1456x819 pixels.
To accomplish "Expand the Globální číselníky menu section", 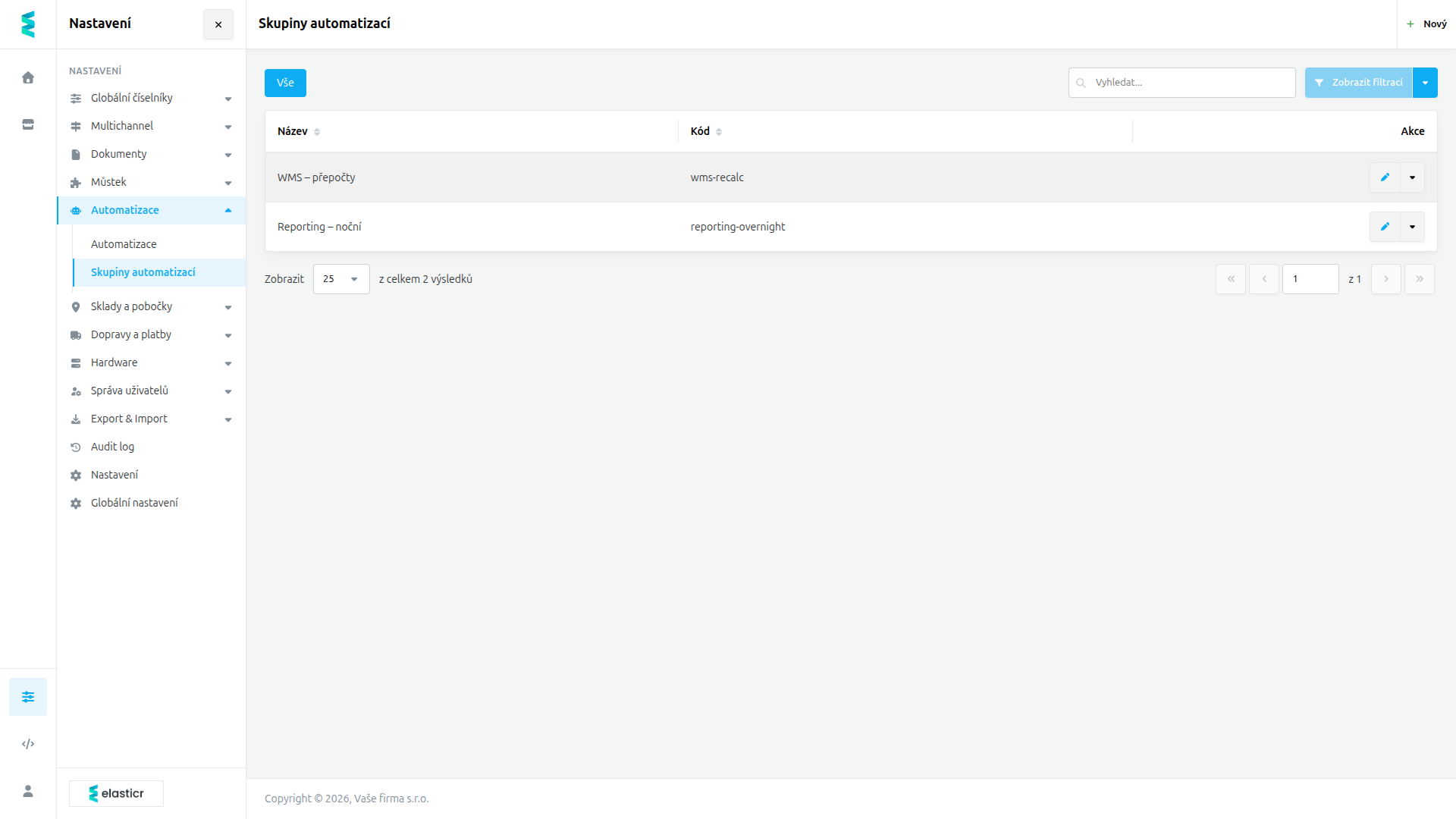I will point(151,98).
